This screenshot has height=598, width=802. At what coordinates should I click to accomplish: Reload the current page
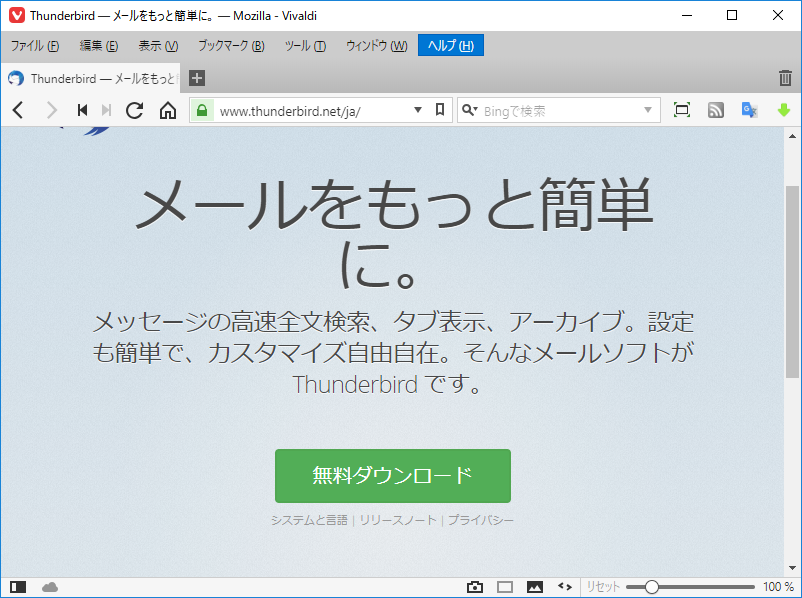(134, 110)
